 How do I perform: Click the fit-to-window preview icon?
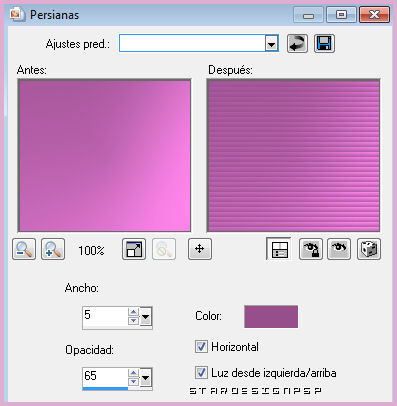(x=134, y=249)
